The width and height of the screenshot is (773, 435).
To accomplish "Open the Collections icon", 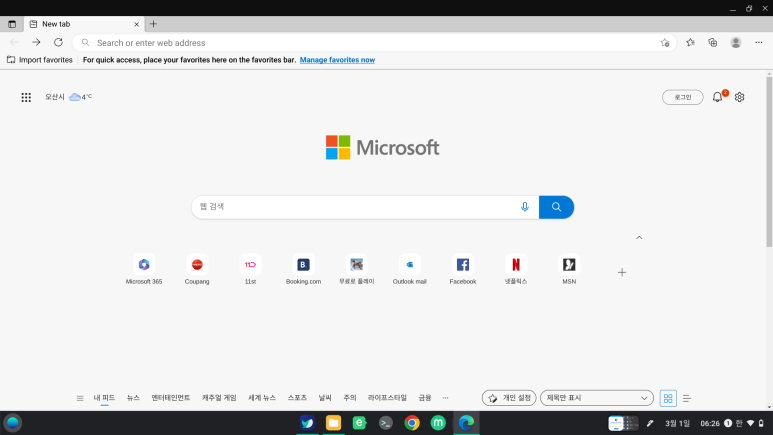I will [713, 42].
